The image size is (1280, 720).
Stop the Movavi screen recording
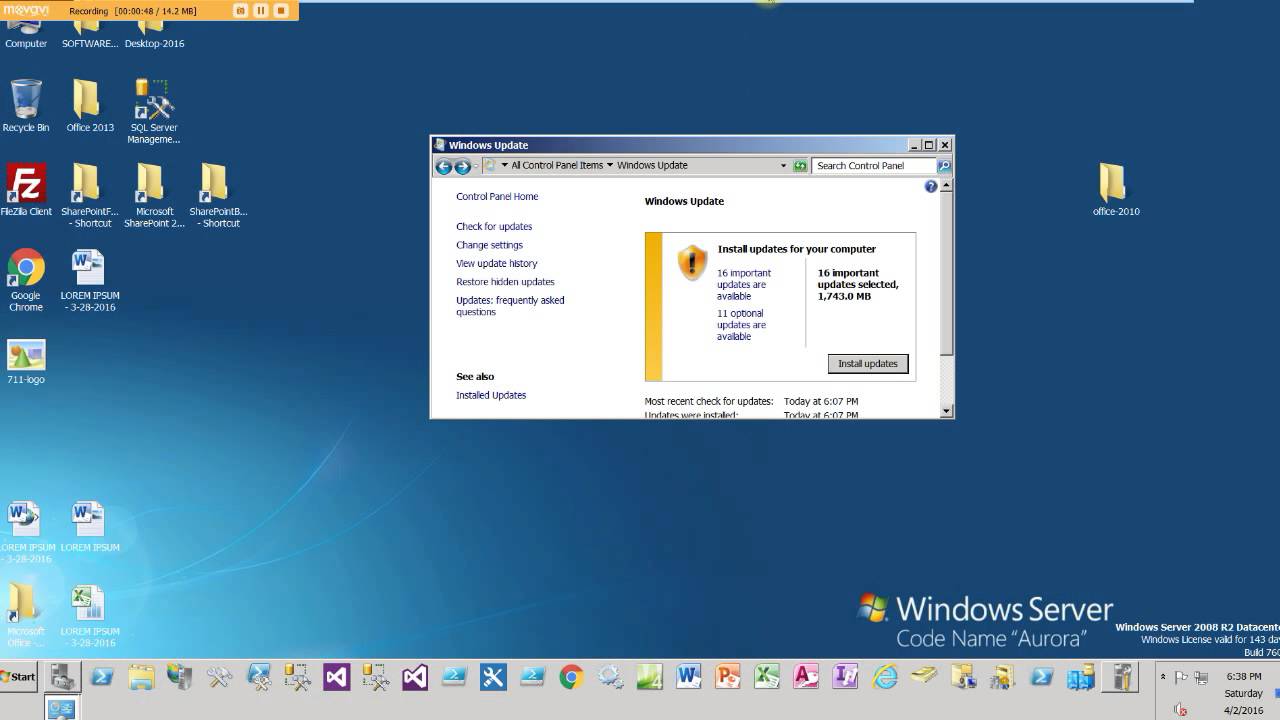click(x=281, y=11)
